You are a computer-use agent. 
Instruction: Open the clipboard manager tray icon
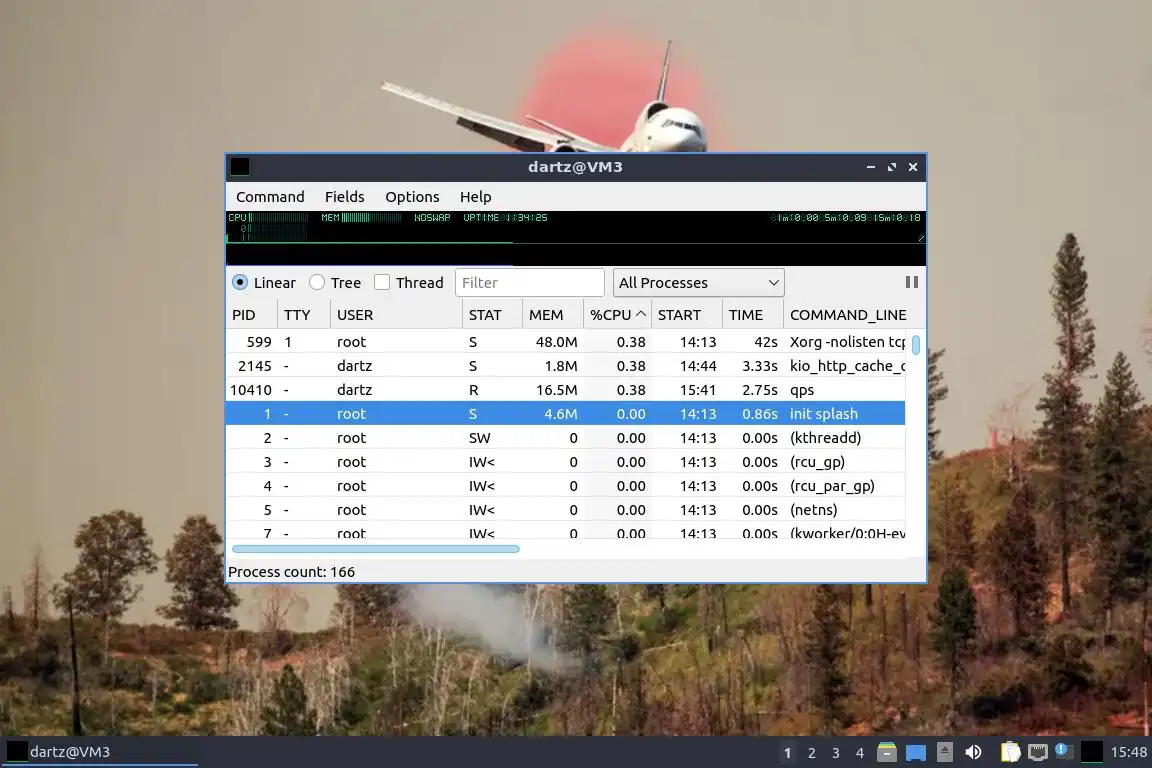[1011, 752]
